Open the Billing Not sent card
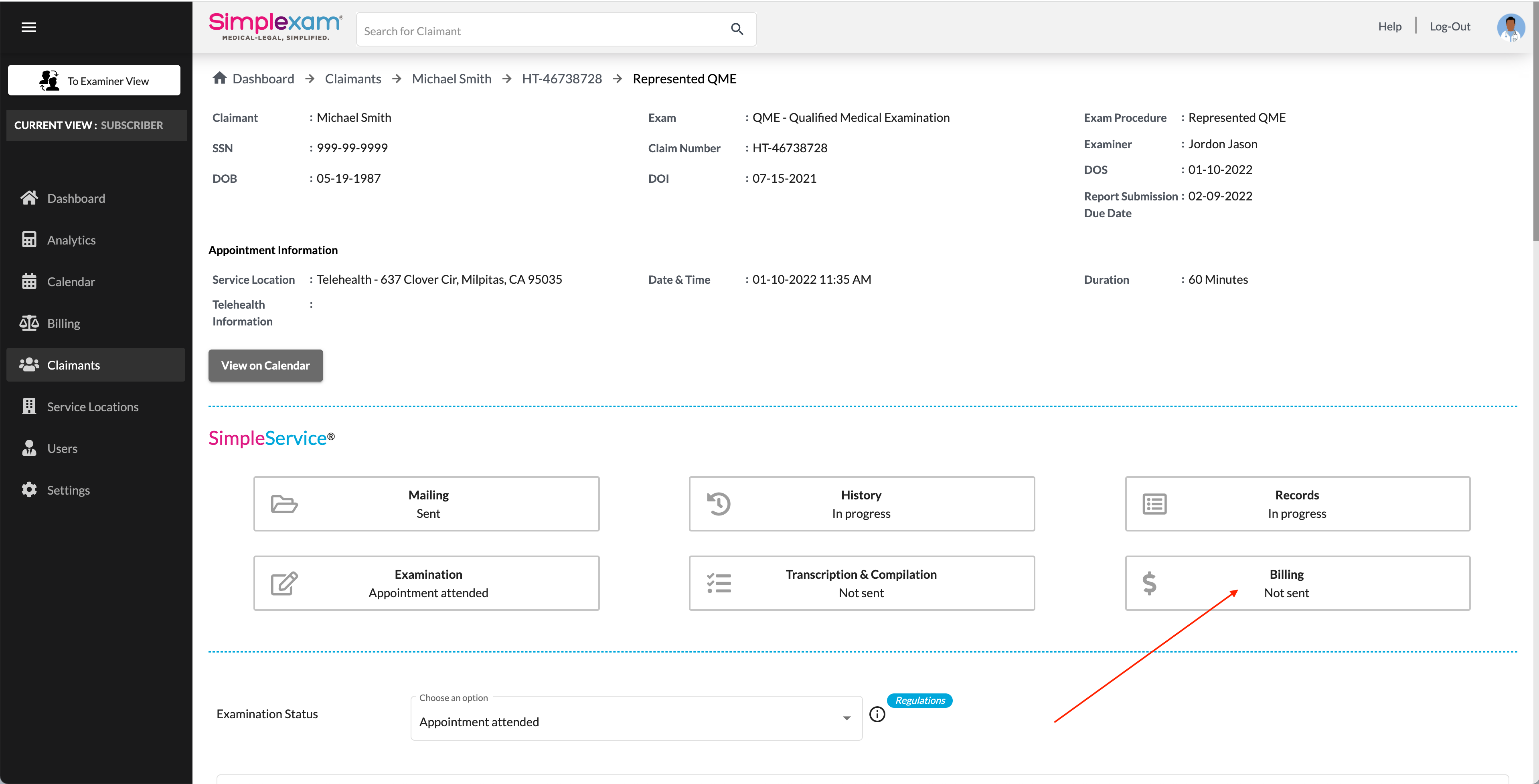The height and width of the screenshot is (784, 1539). [1297, 583]
